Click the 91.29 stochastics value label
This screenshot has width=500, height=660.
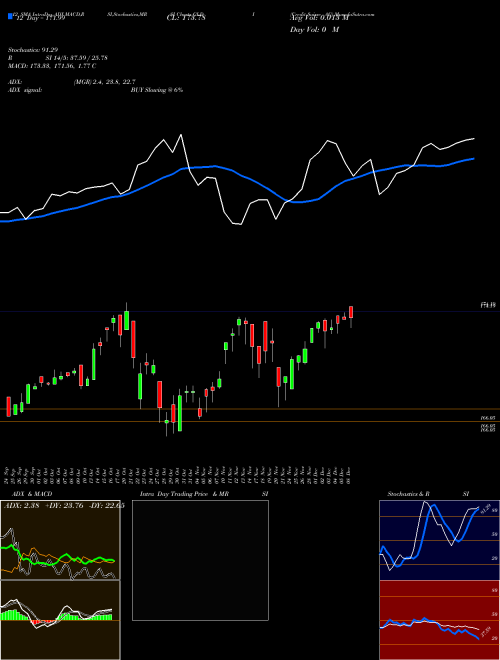[484, 507]
